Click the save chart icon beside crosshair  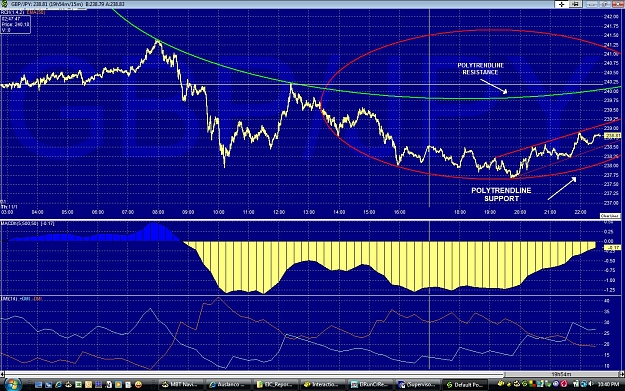[x=576, y=4]
